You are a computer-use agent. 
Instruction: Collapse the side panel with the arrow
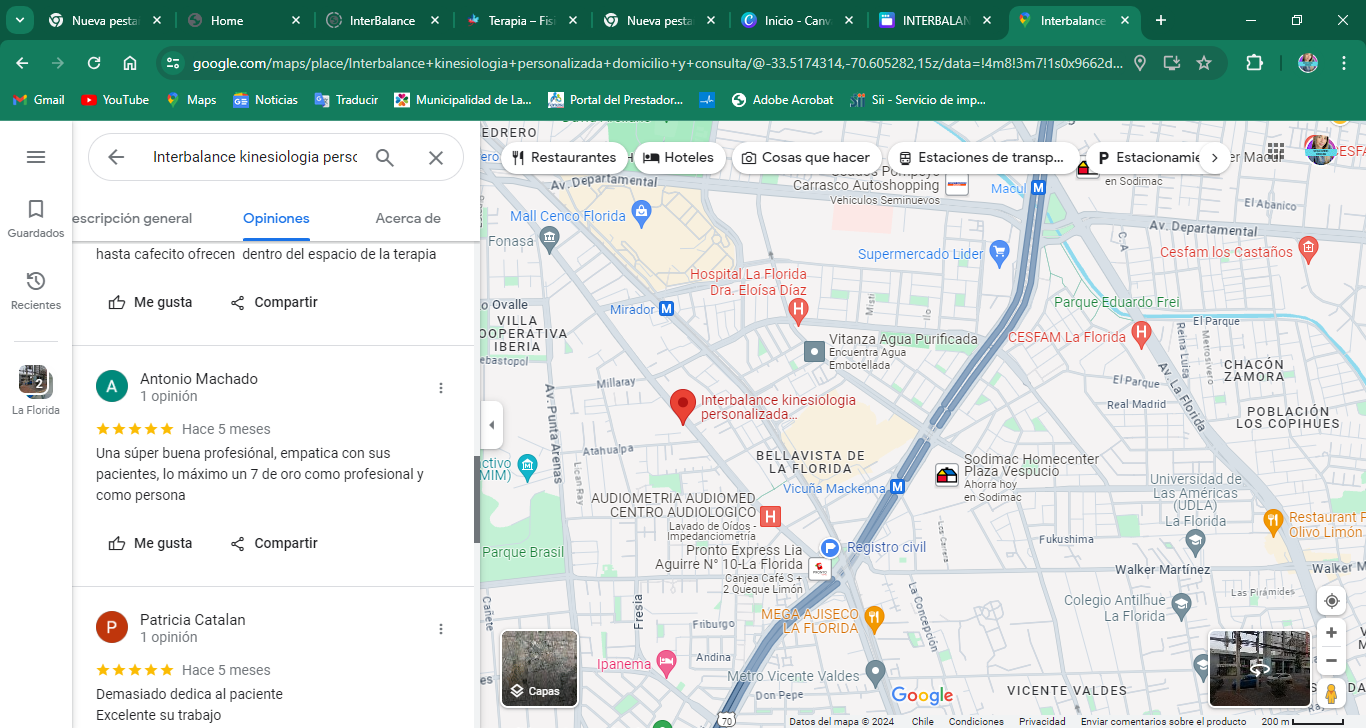[x=491, y=425]
